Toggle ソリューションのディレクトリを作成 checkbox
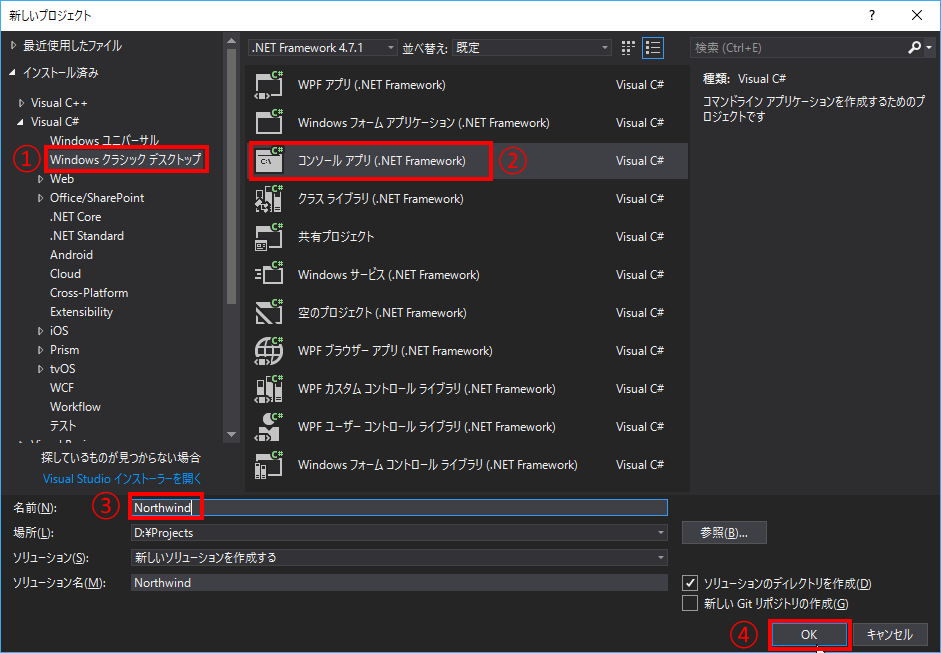 (x=690, y=583)
